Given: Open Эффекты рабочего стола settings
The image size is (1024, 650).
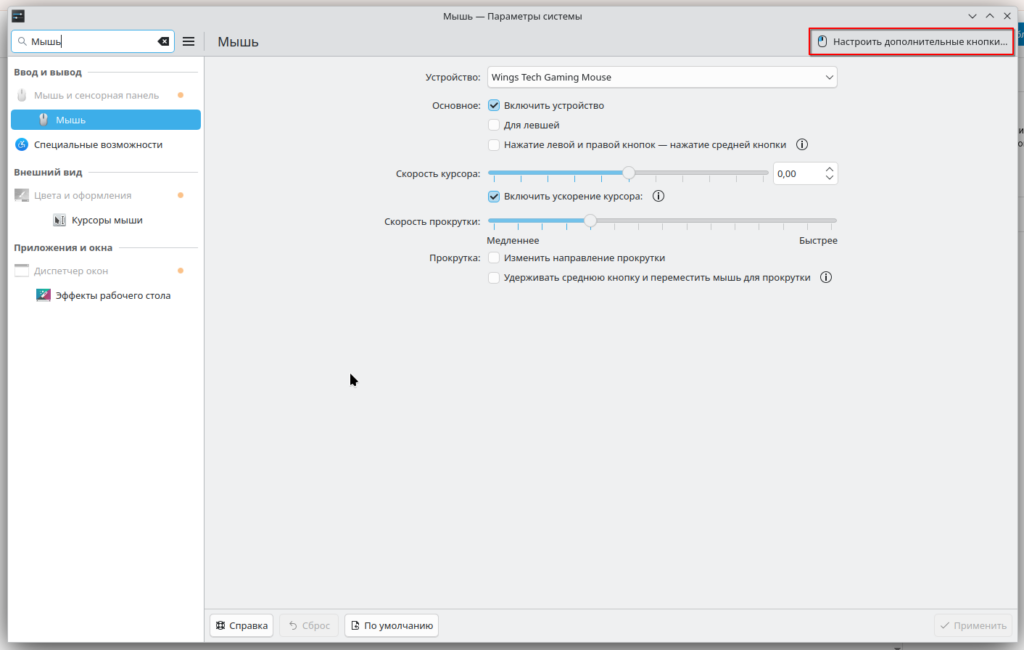Looking at the screenshot, I should [112, 296].
